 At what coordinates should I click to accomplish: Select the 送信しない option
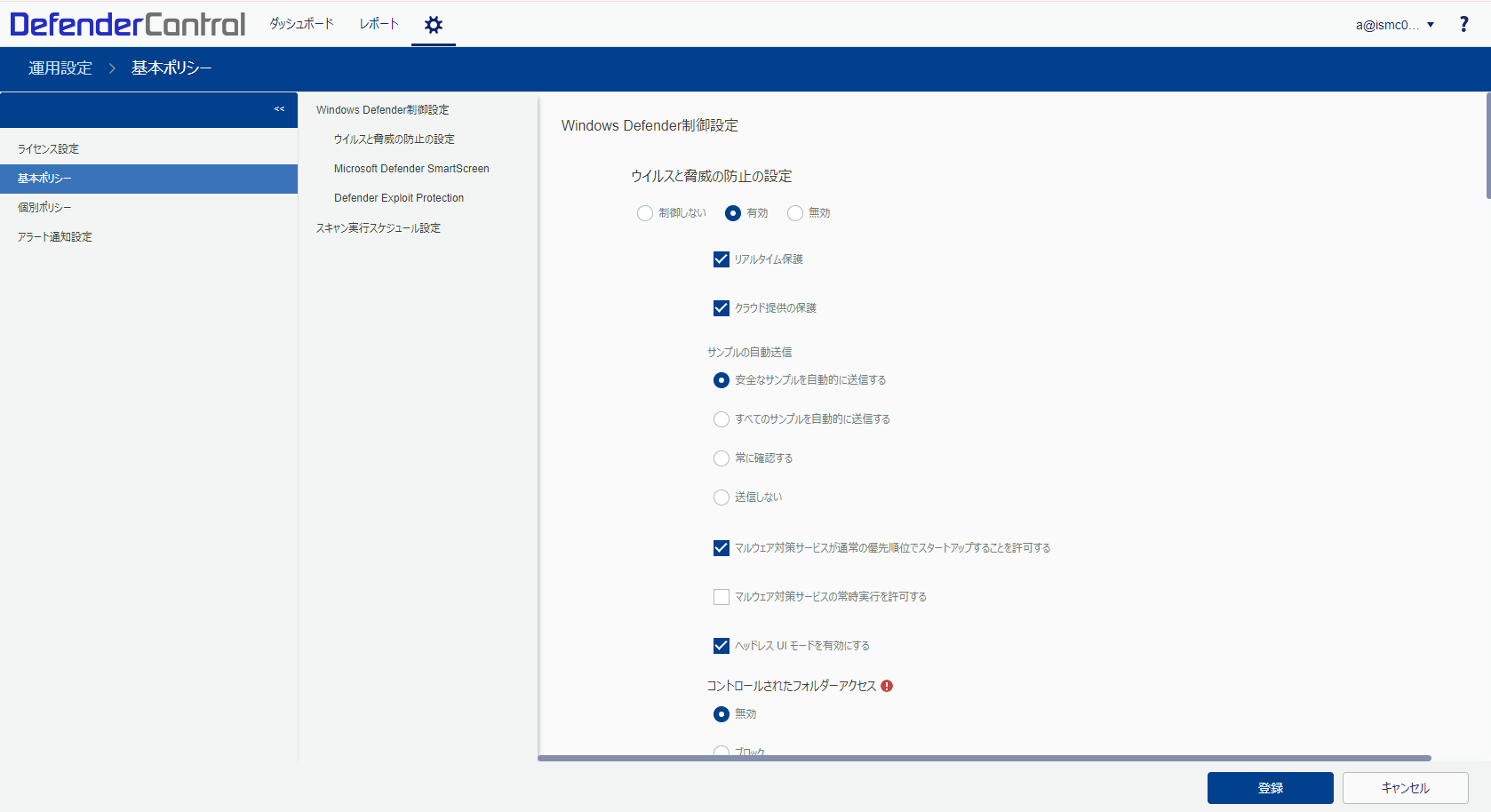tap(722, 498)
